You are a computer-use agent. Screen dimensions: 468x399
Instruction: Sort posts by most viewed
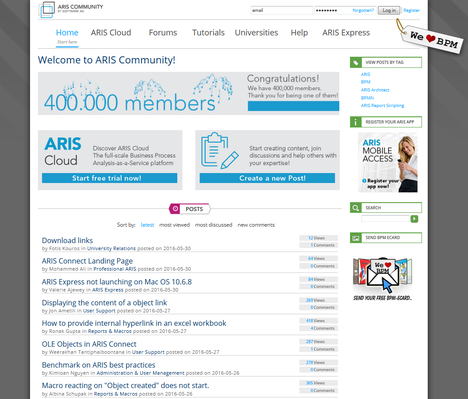tap(174, 225)
